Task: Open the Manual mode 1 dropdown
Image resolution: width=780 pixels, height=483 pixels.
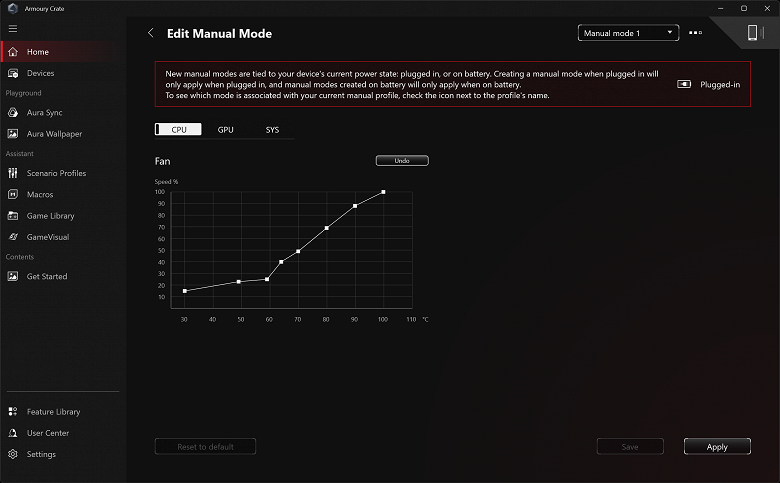Action: [628, 33]
